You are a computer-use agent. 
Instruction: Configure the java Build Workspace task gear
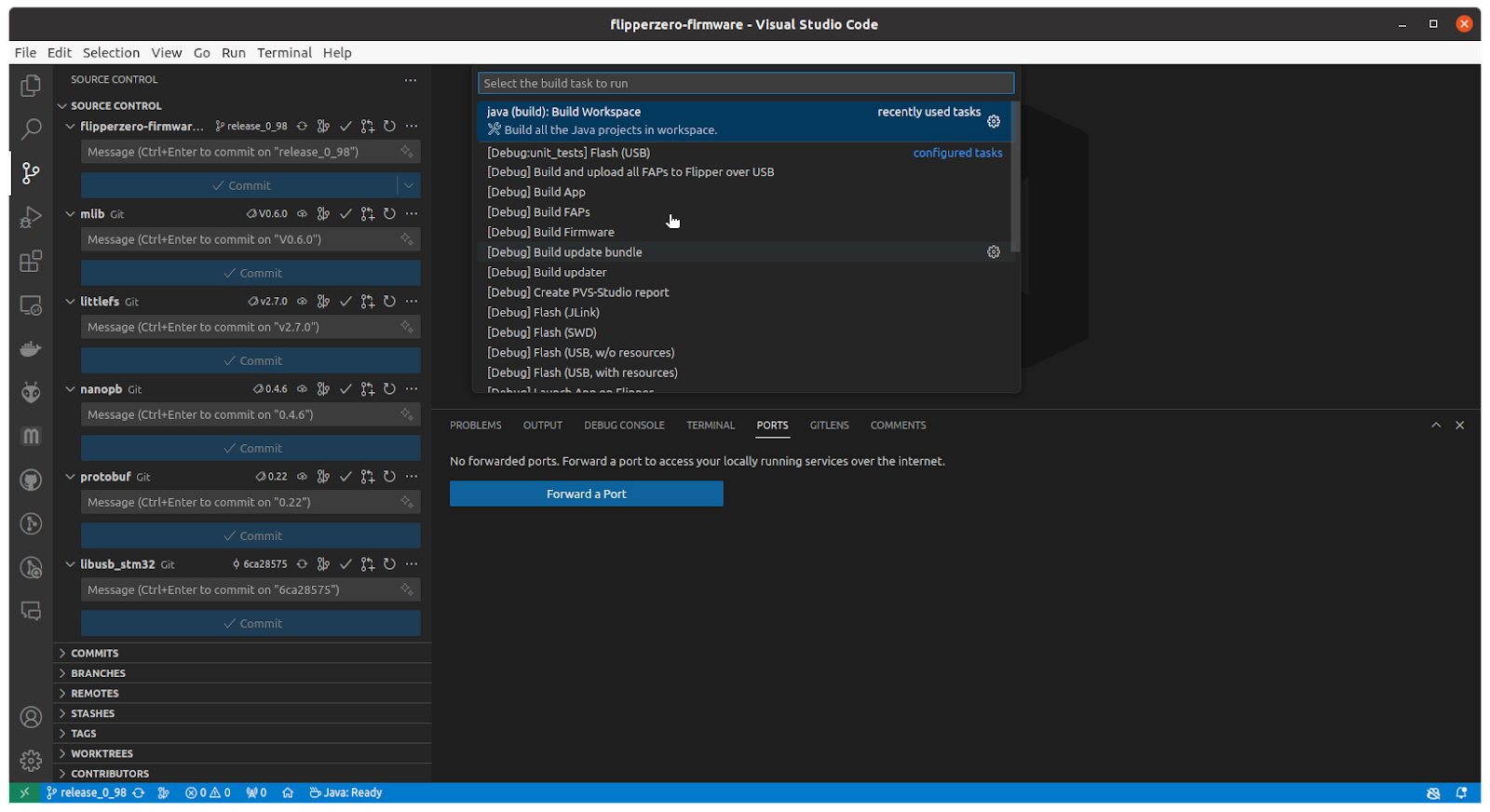pyautogui.click(x=994, y=122)
